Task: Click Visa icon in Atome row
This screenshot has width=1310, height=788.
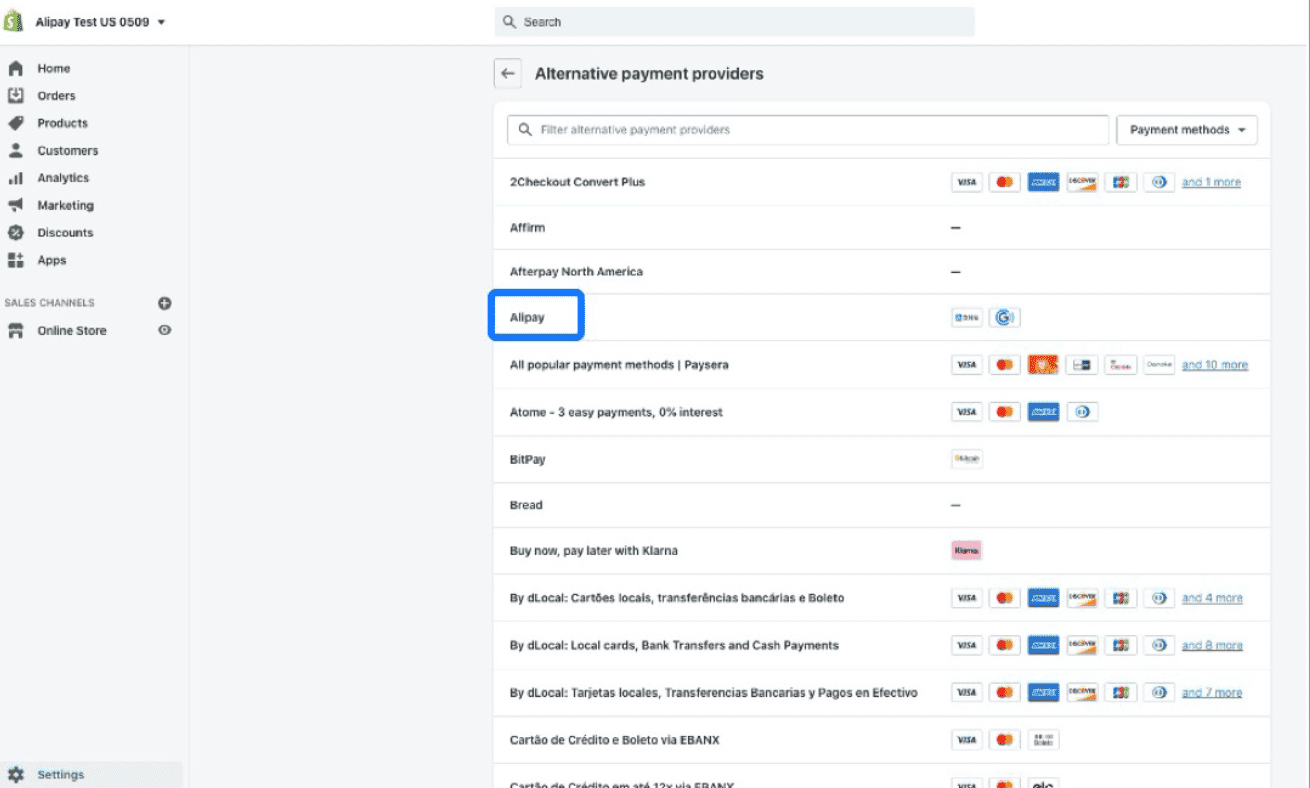Action: click(x=966, y=412)
